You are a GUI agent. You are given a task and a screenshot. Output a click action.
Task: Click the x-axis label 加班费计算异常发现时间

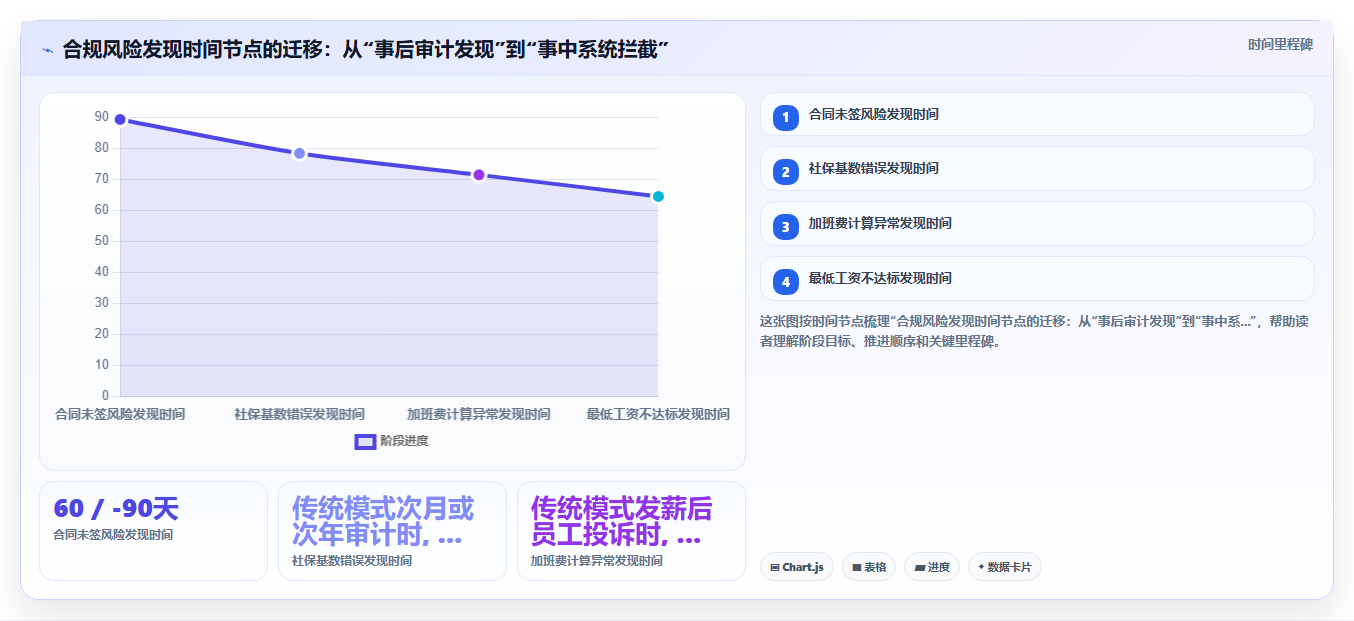coord(479,414)
